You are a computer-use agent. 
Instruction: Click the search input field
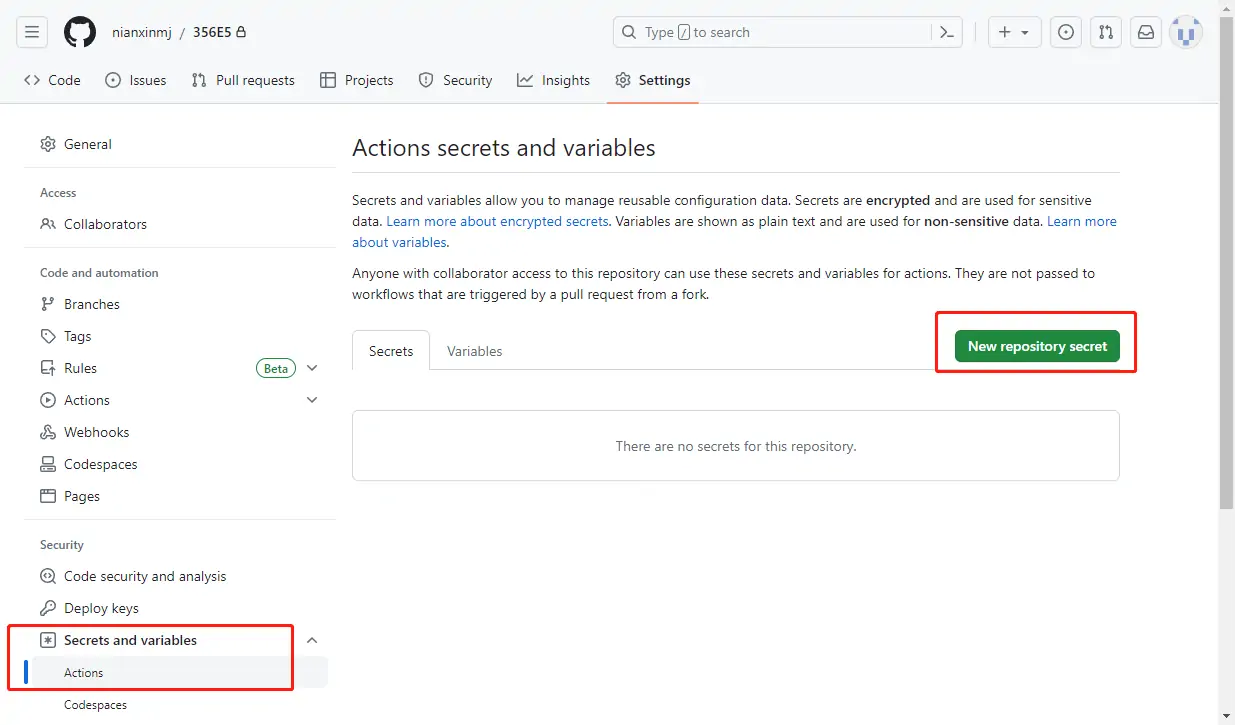pyautogui.click(x=770, y=32)
